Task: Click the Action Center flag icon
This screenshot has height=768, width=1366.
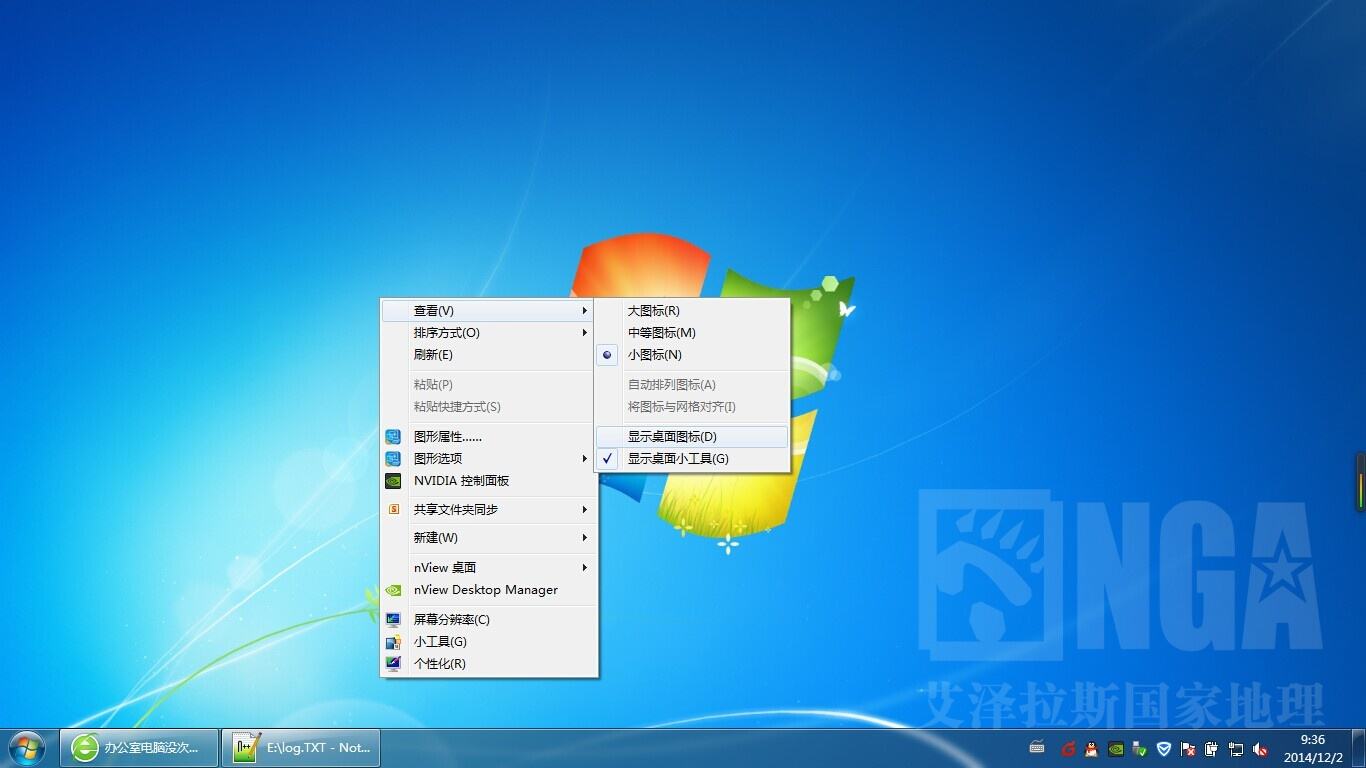Action: [x=1188, y=748]
